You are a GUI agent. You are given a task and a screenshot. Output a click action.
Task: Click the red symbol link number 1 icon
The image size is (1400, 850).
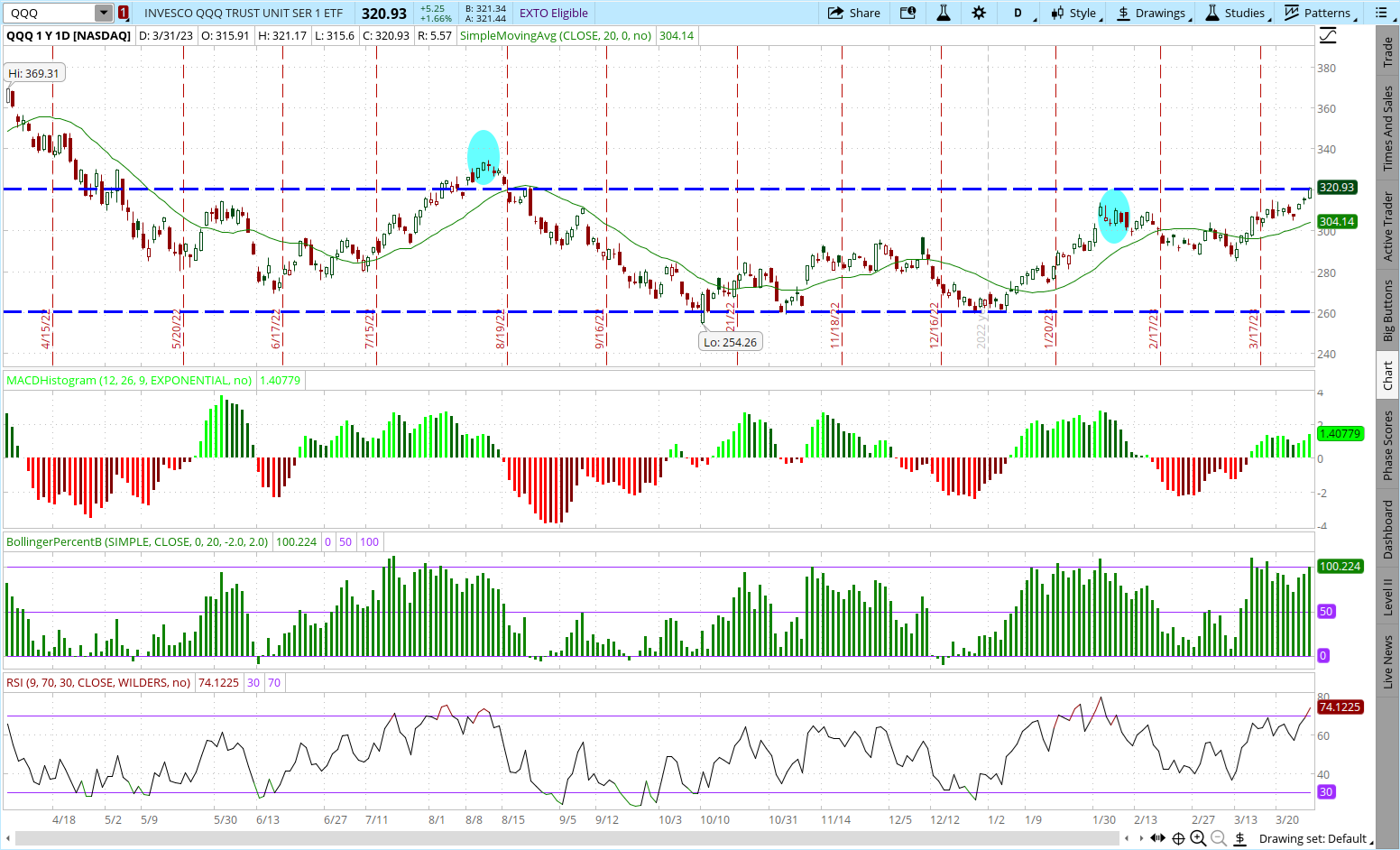coord(124,13)
